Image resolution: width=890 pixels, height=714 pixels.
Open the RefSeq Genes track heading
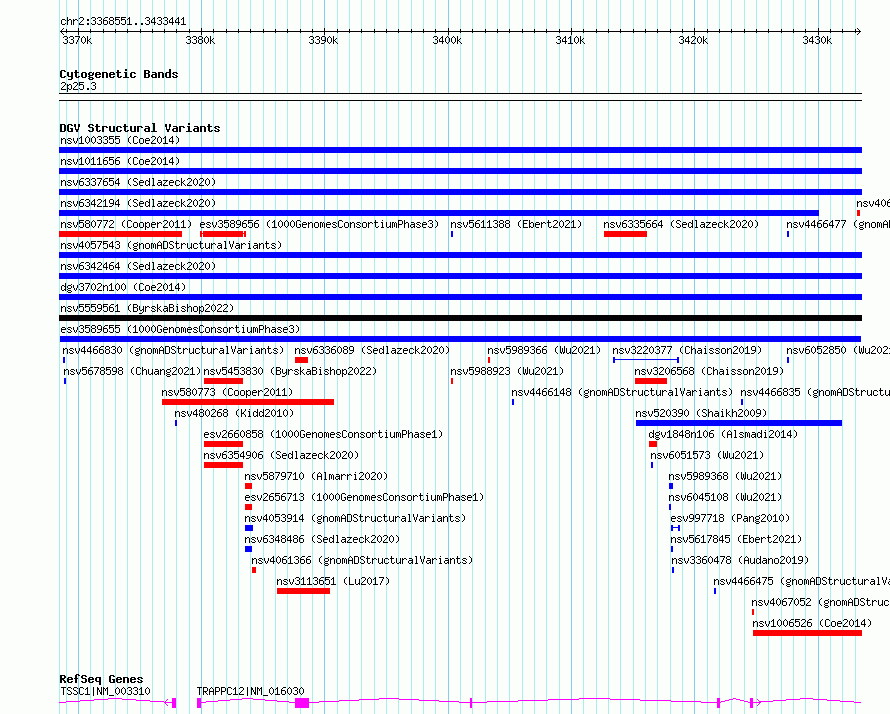coord(101,680)
